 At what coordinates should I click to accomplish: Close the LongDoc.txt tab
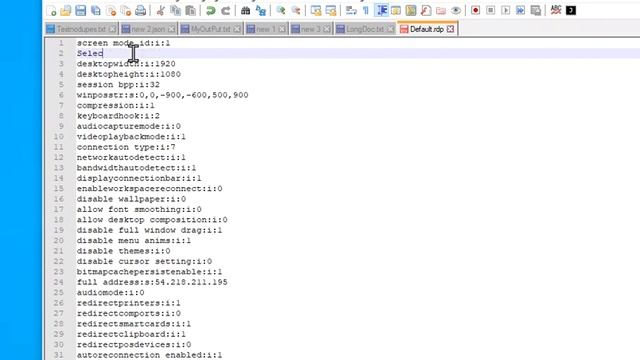coord(391,29)
